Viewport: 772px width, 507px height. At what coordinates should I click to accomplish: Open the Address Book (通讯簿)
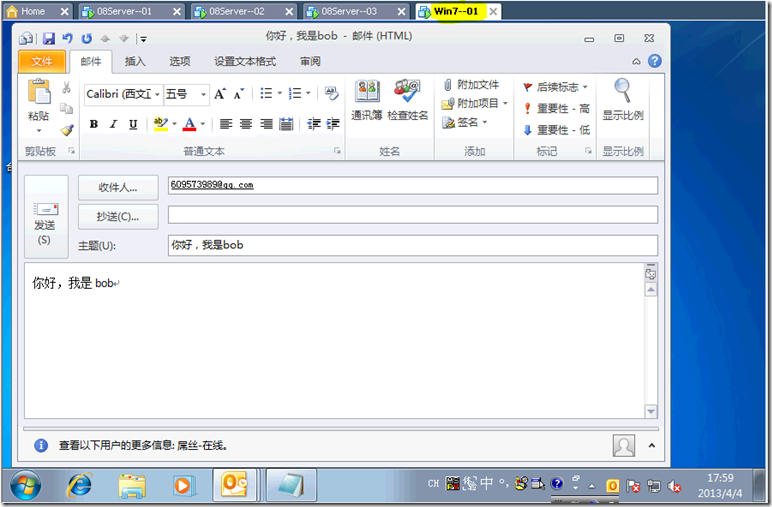click(367, 100)
